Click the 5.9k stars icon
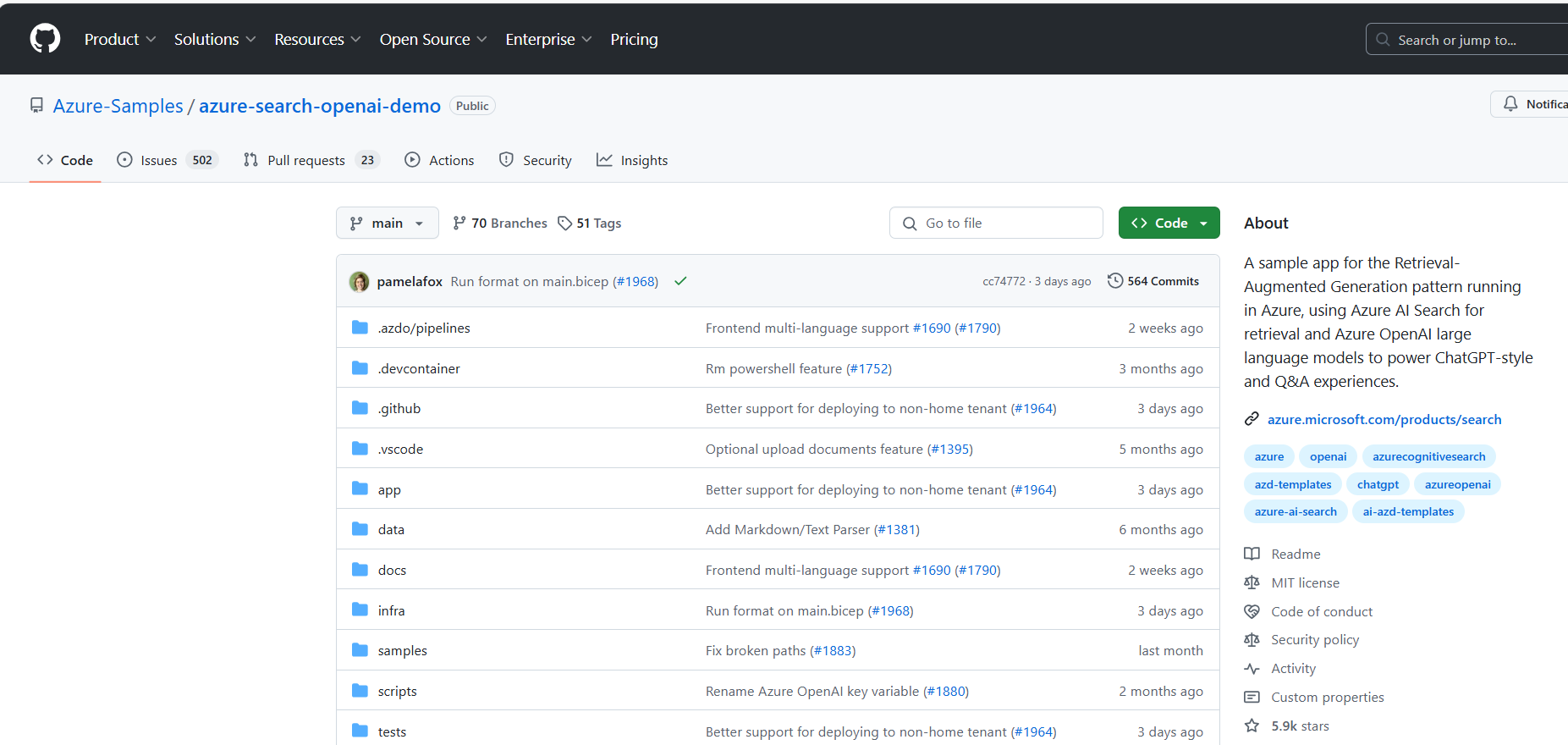 [x=1252, y=726]
